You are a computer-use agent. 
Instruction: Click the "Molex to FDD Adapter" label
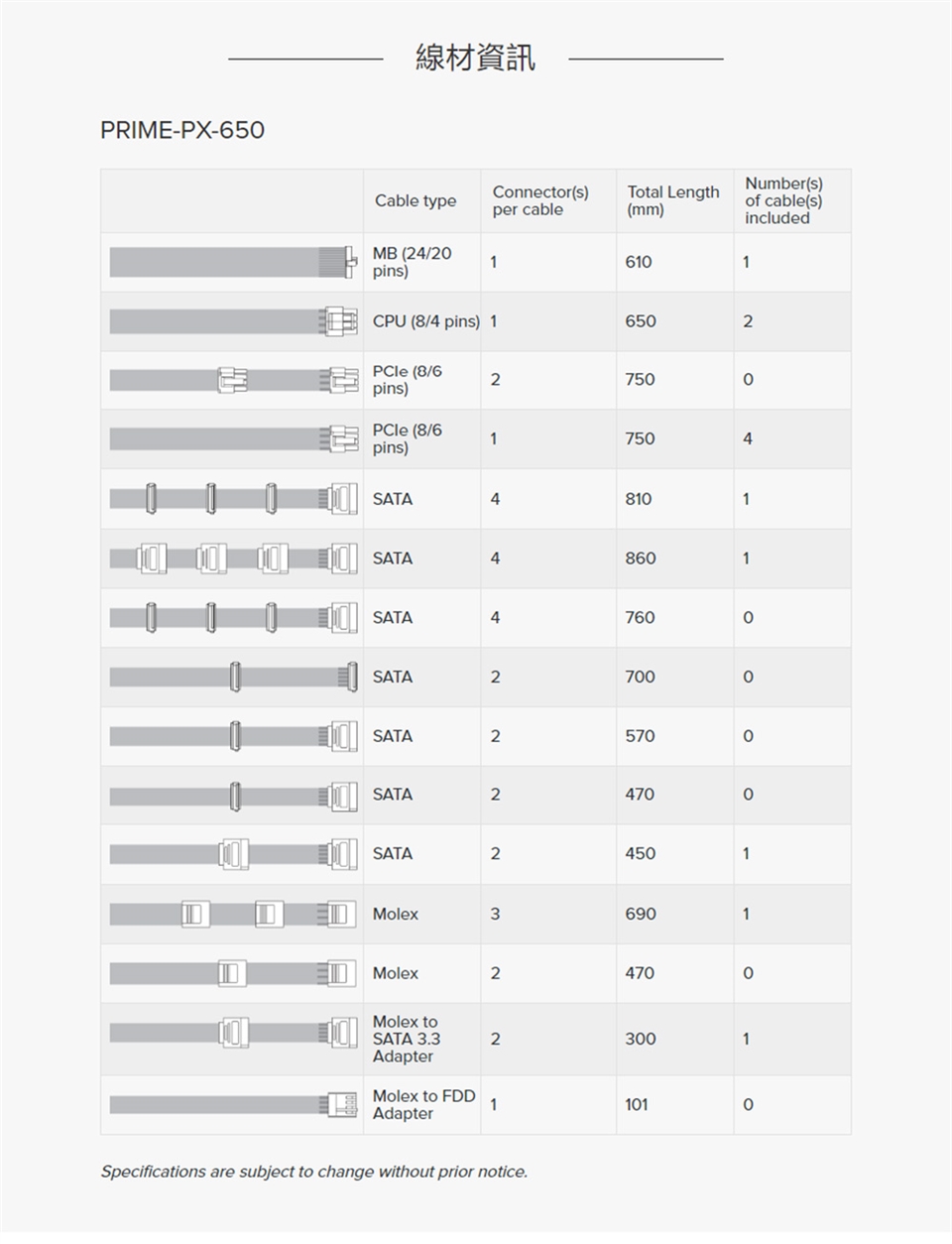[423, 1105]
